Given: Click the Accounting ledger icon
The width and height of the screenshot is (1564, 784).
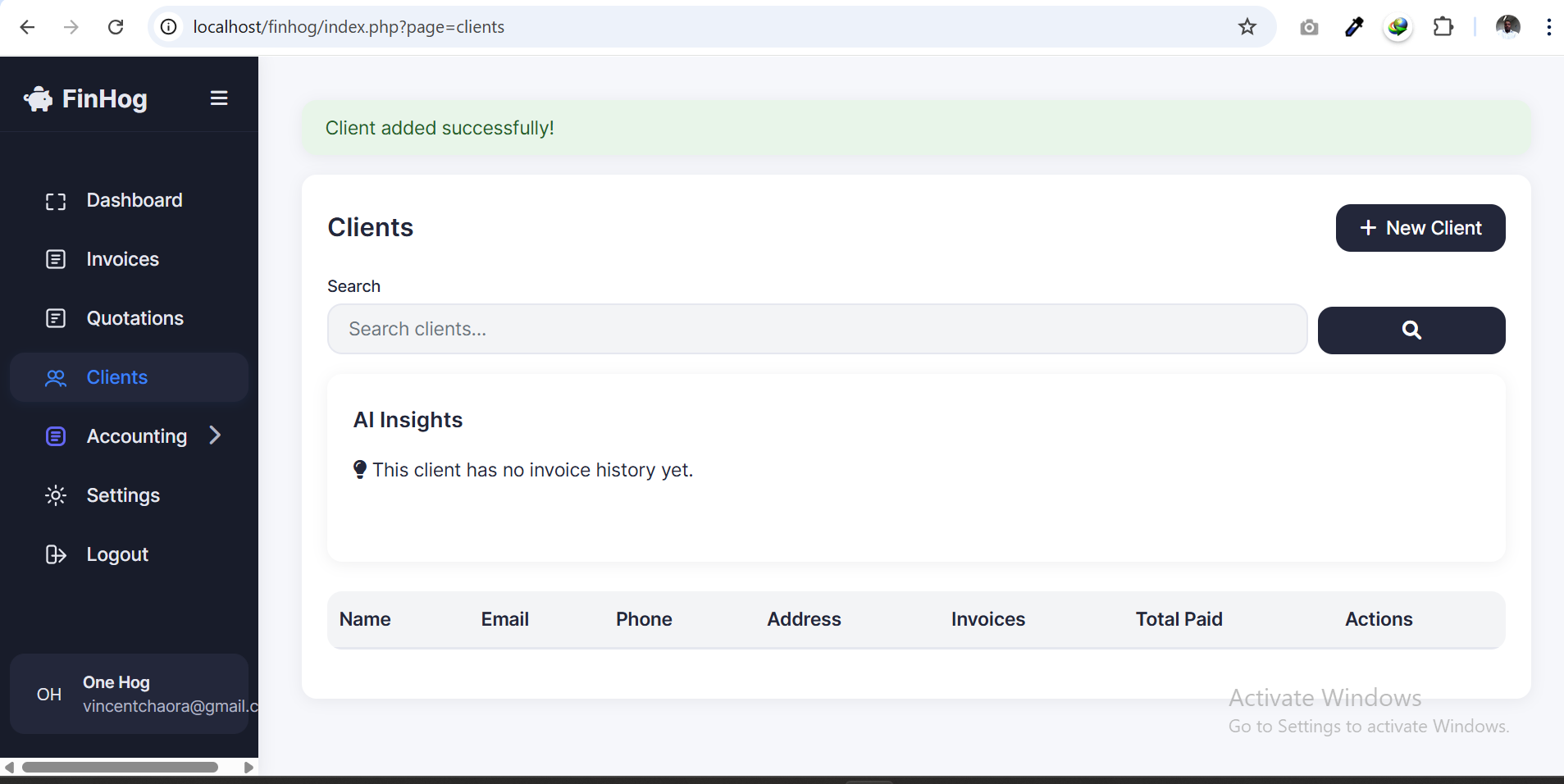Looking at the screenshot, I should pyautogui.click(x=56, y=437).
